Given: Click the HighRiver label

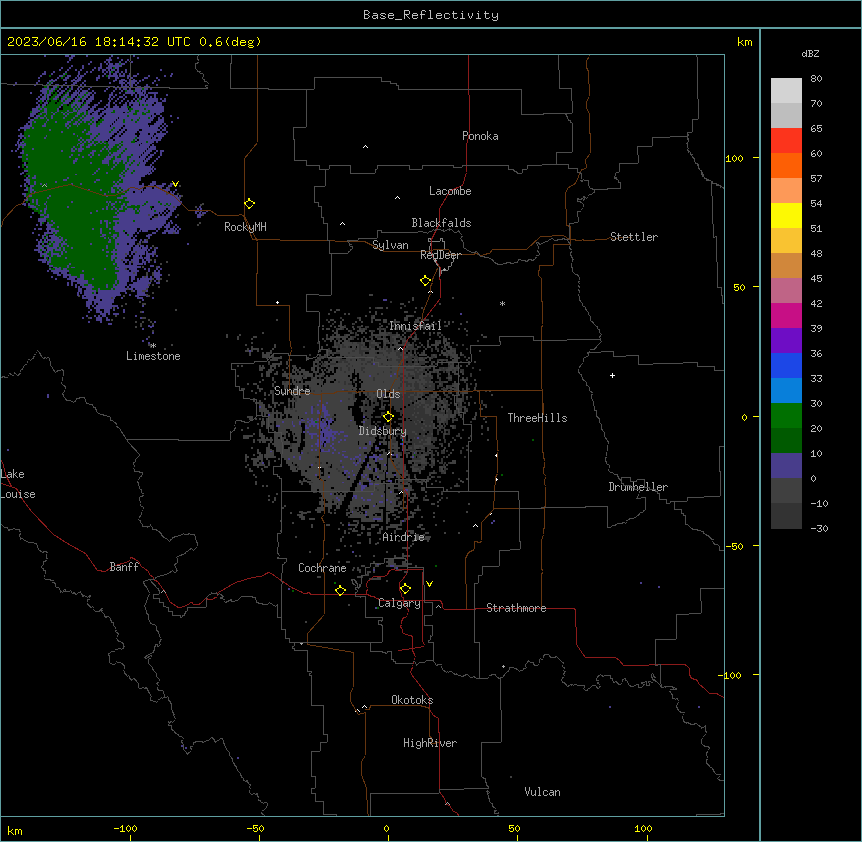Looking at the screenshot, I should point(430,743).
